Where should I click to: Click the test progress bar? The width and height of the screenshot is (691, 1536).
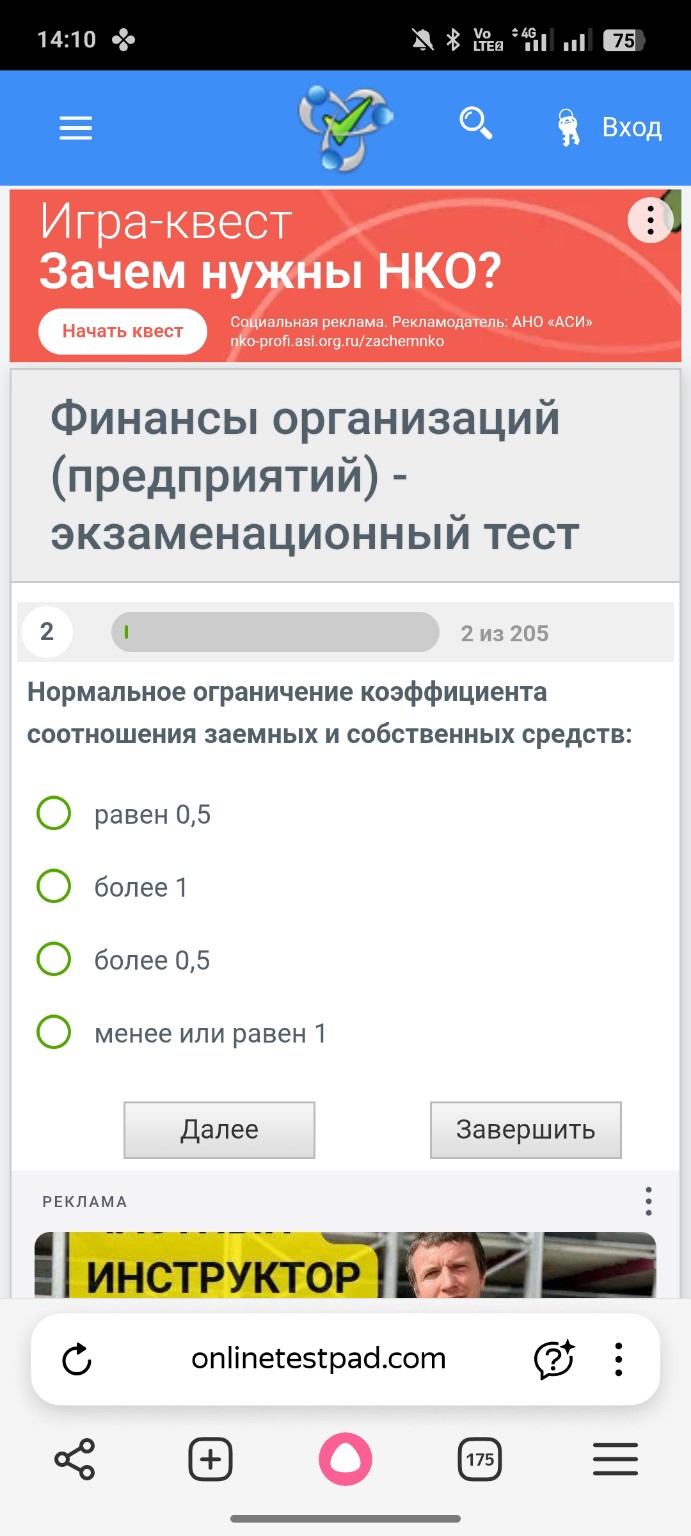[275, 632]
